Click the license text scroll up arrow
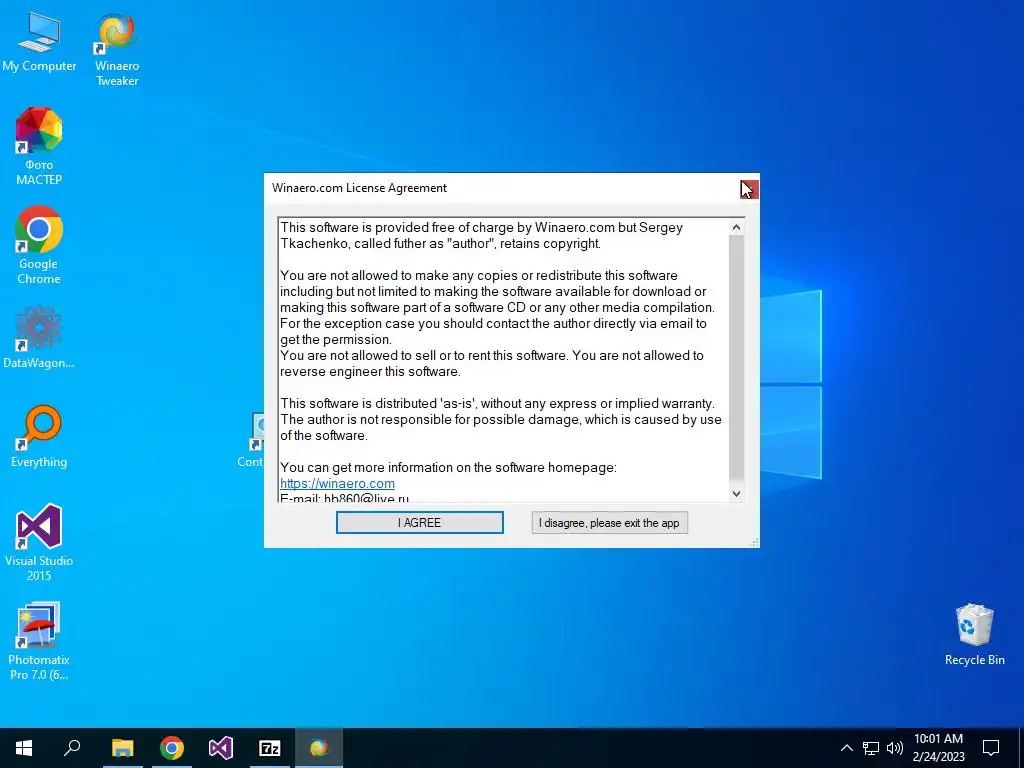Viewport: 1024px width, 768px height. point(736,227)
